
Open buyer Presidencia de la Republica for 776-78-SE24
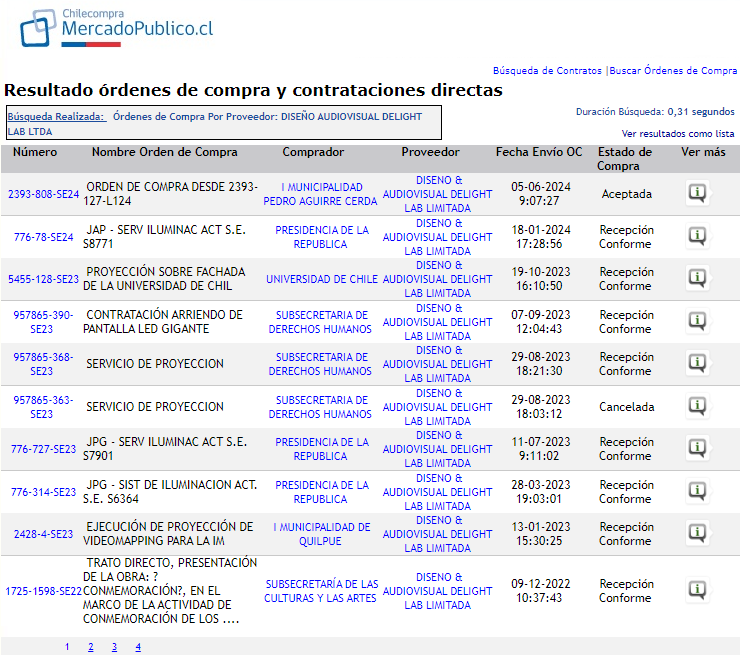pos(321,237)
